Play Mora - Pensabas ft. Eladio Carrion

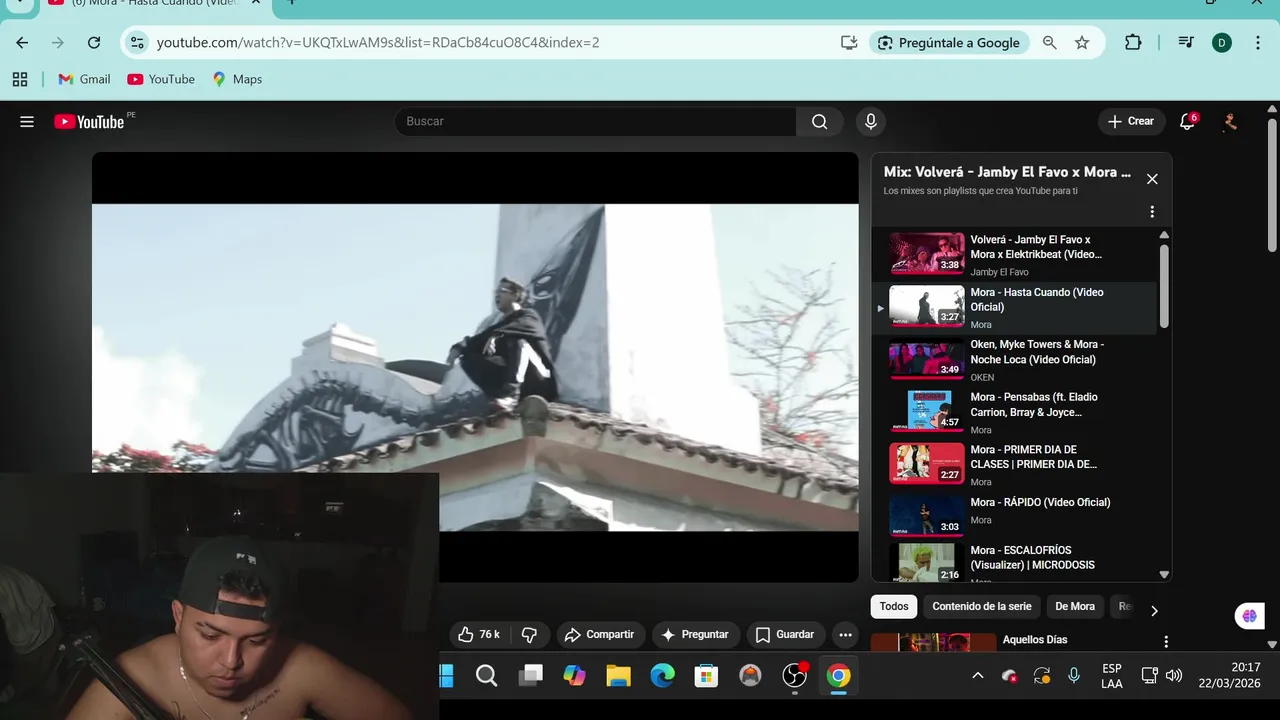[1014, 411]
